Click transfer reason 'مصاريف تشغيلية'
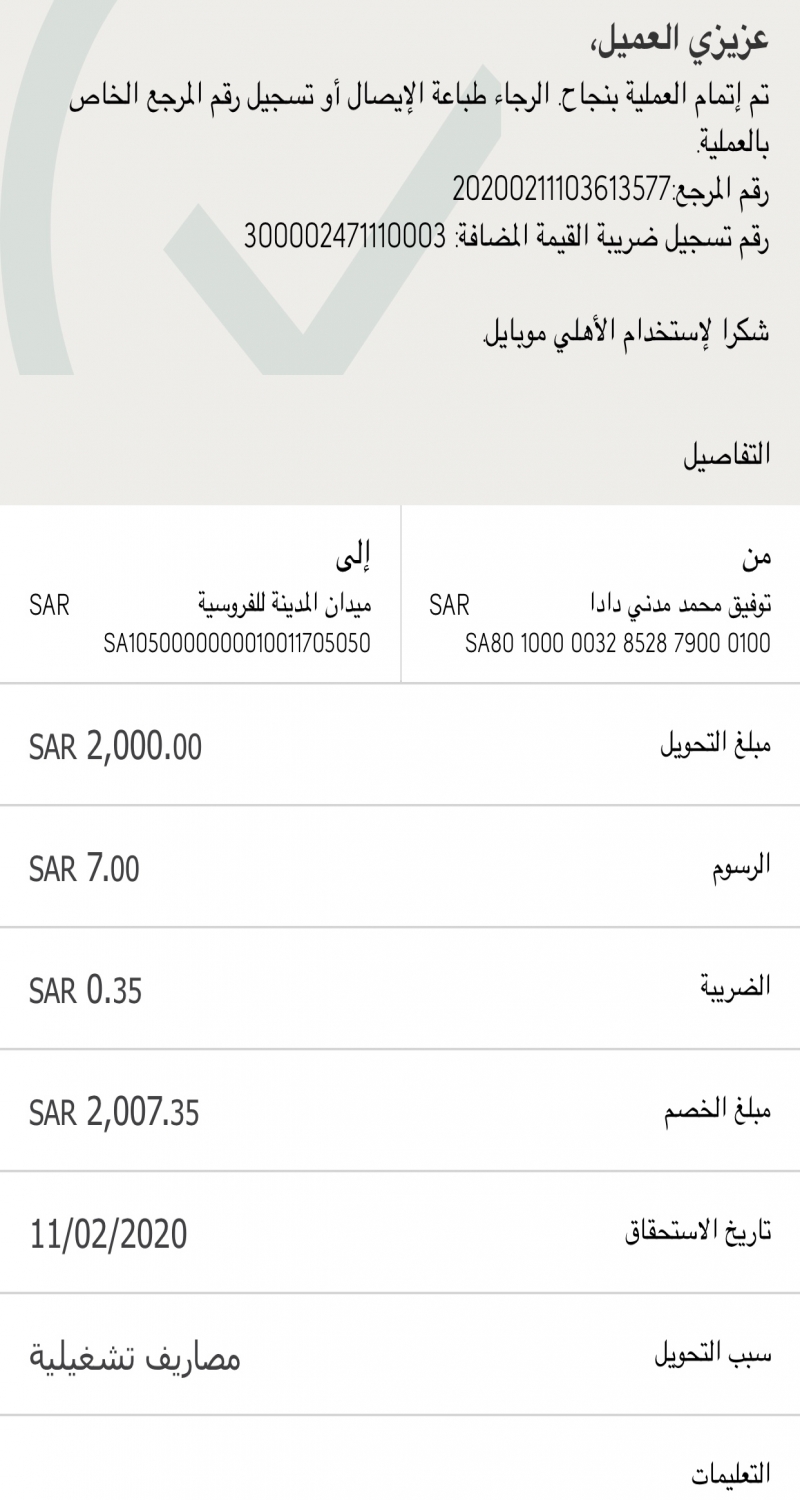 (x=133, y=1357)
